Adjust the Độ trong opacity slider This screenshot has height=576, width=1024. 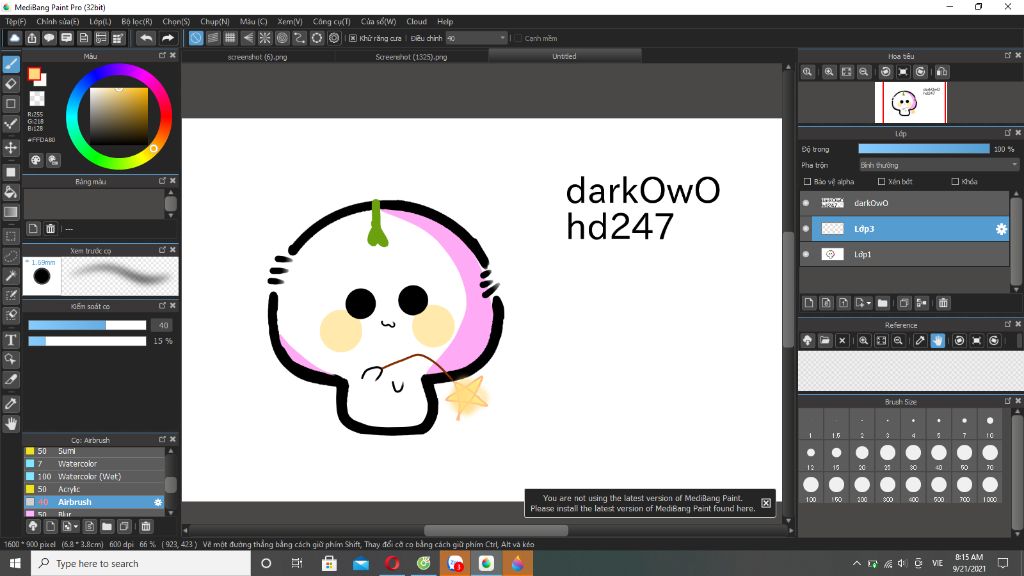[x=923, y=149]
